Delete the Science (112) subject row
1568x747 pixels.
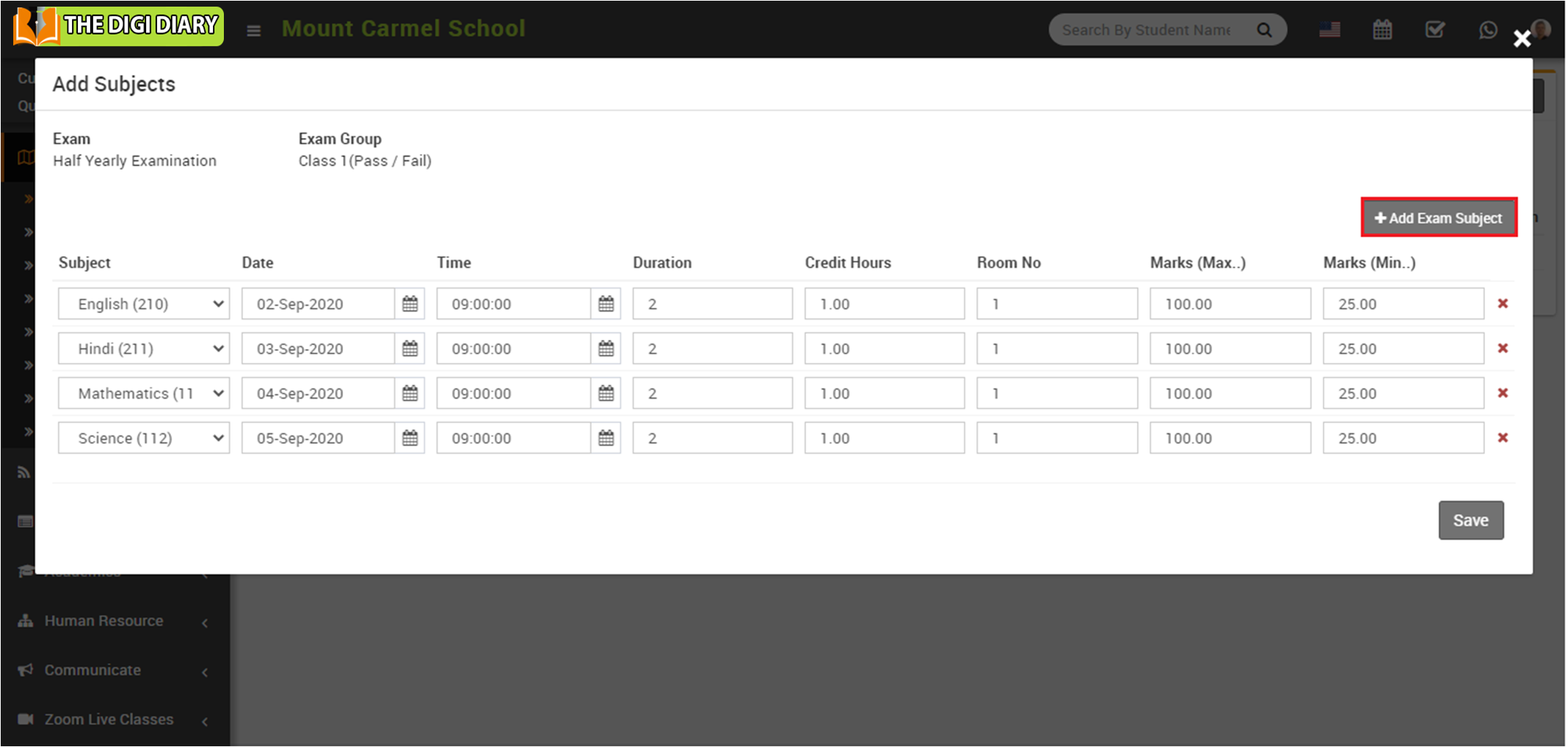[1503, 438]
